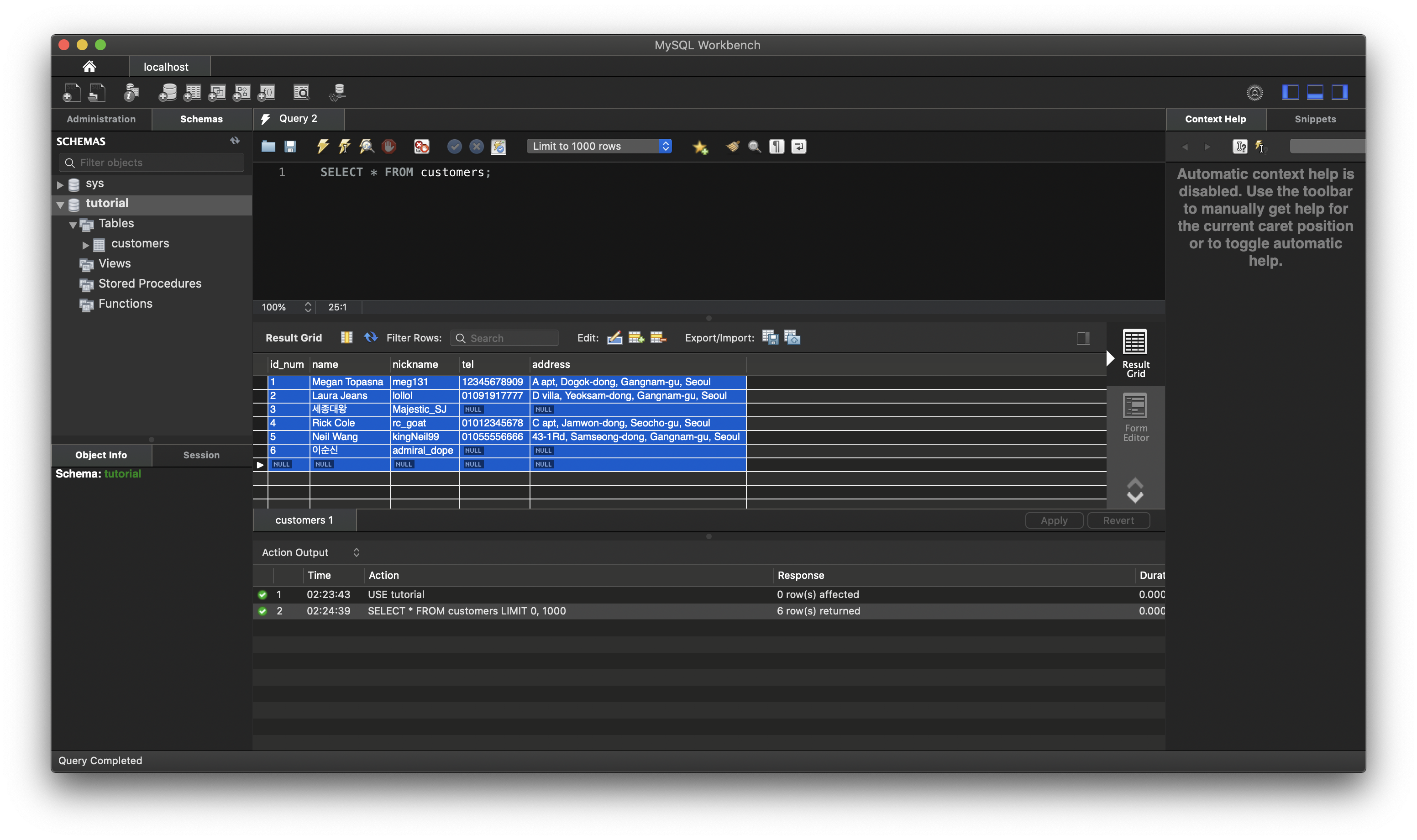This screenshot has height=840, width=1417.
Task: Save the SQL script with the floppy icon
Action: coord(290,147)
